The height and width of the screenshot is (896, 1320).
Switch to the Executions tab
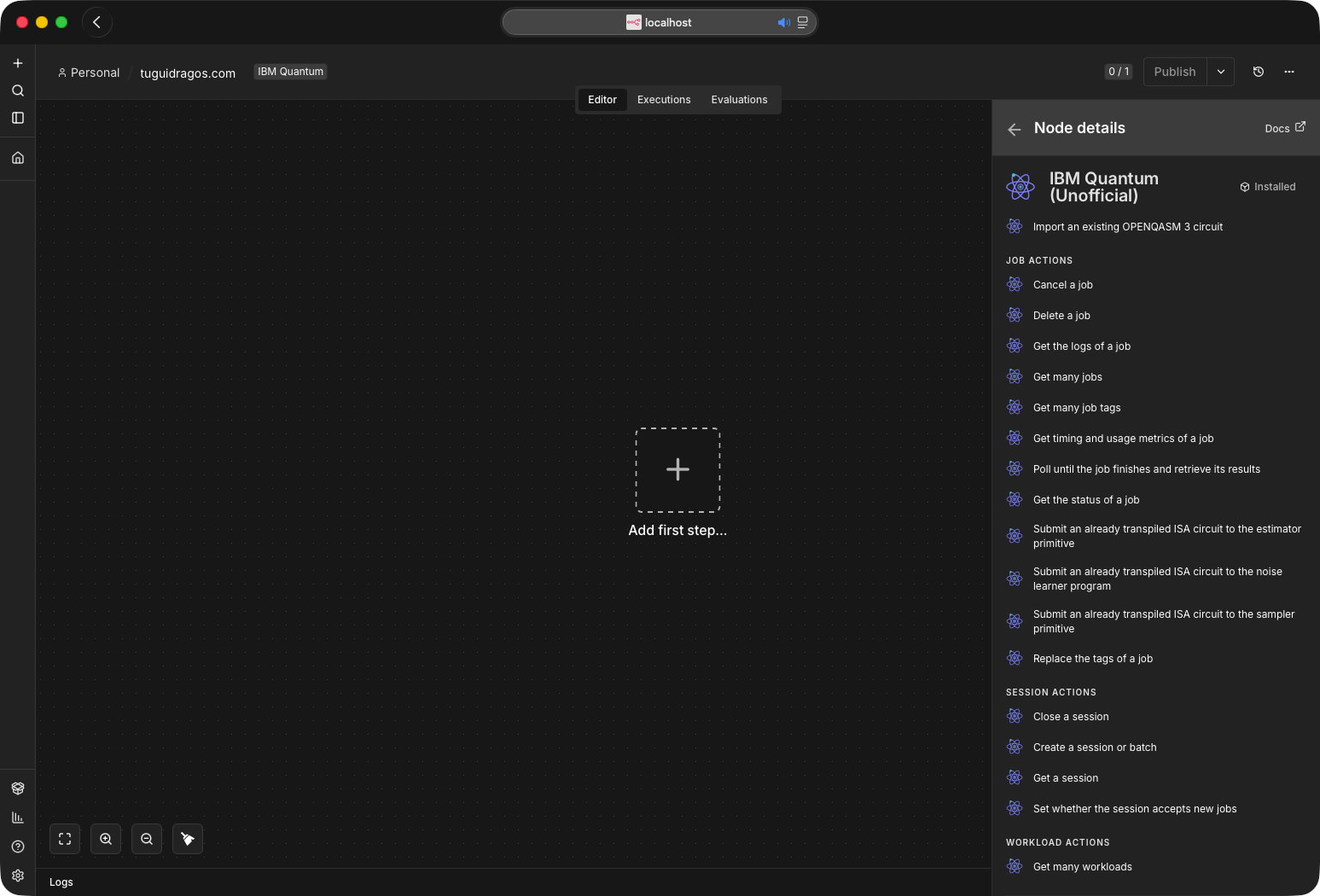(664, 100)
